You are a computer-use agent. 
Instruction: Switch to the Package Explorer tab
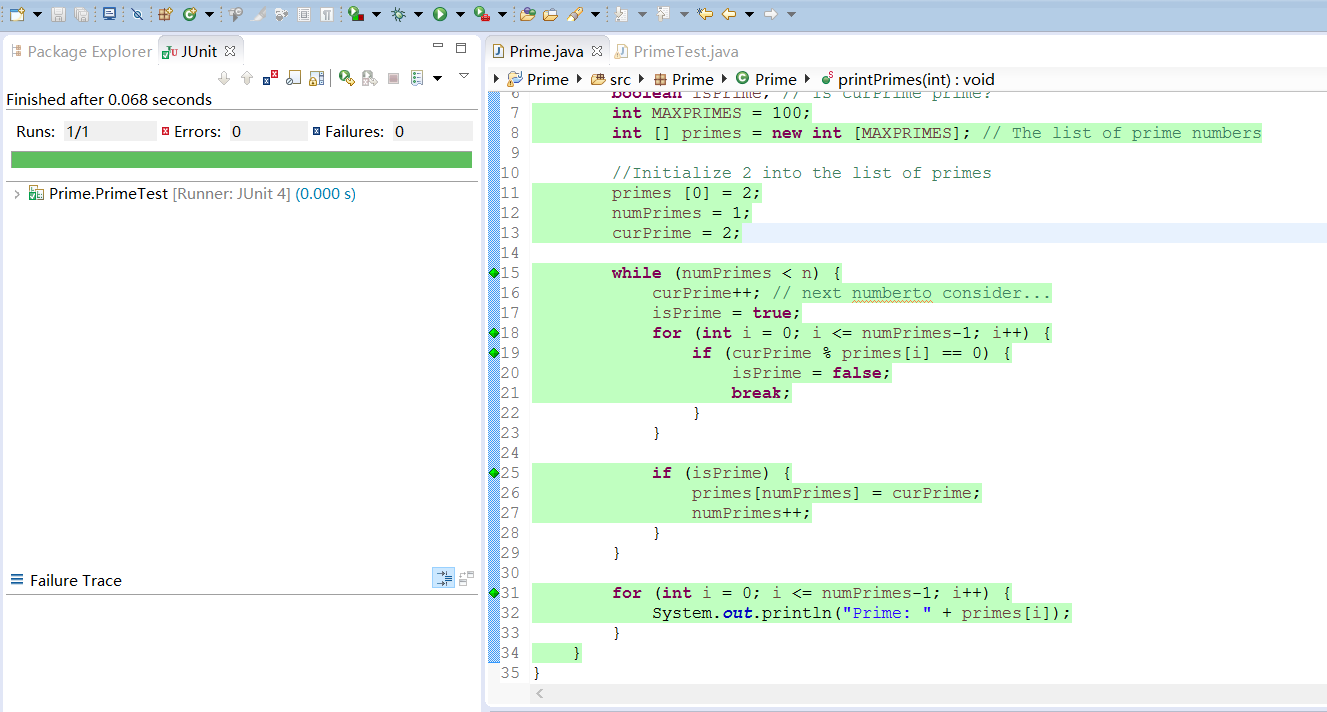[x=89, y=51]
